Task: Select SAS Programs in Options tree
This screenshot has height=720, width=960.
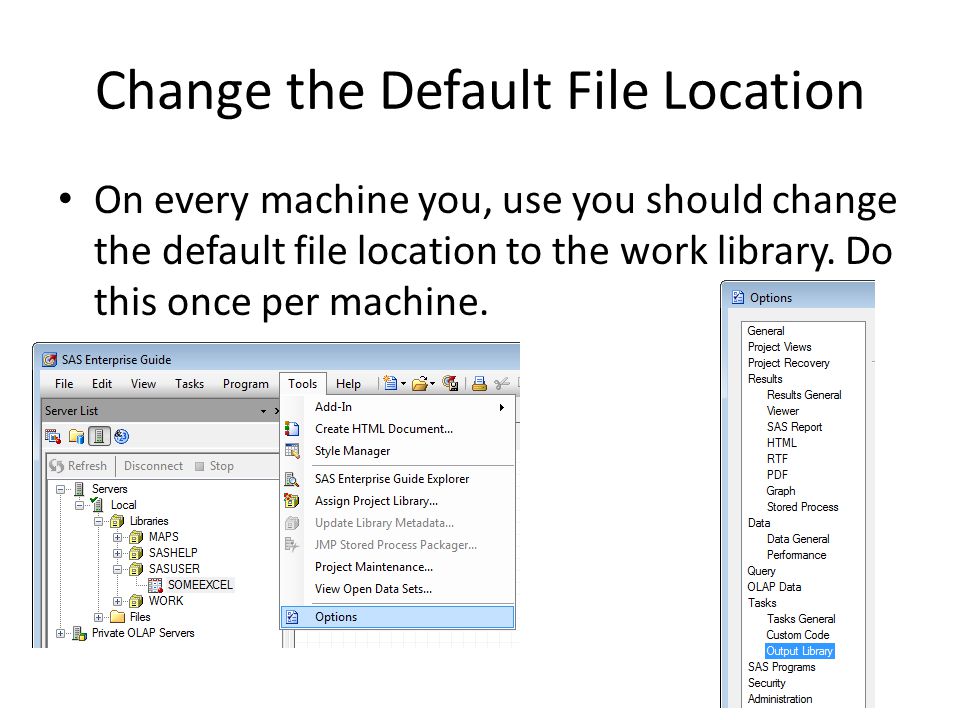Action: coord(781,667)
